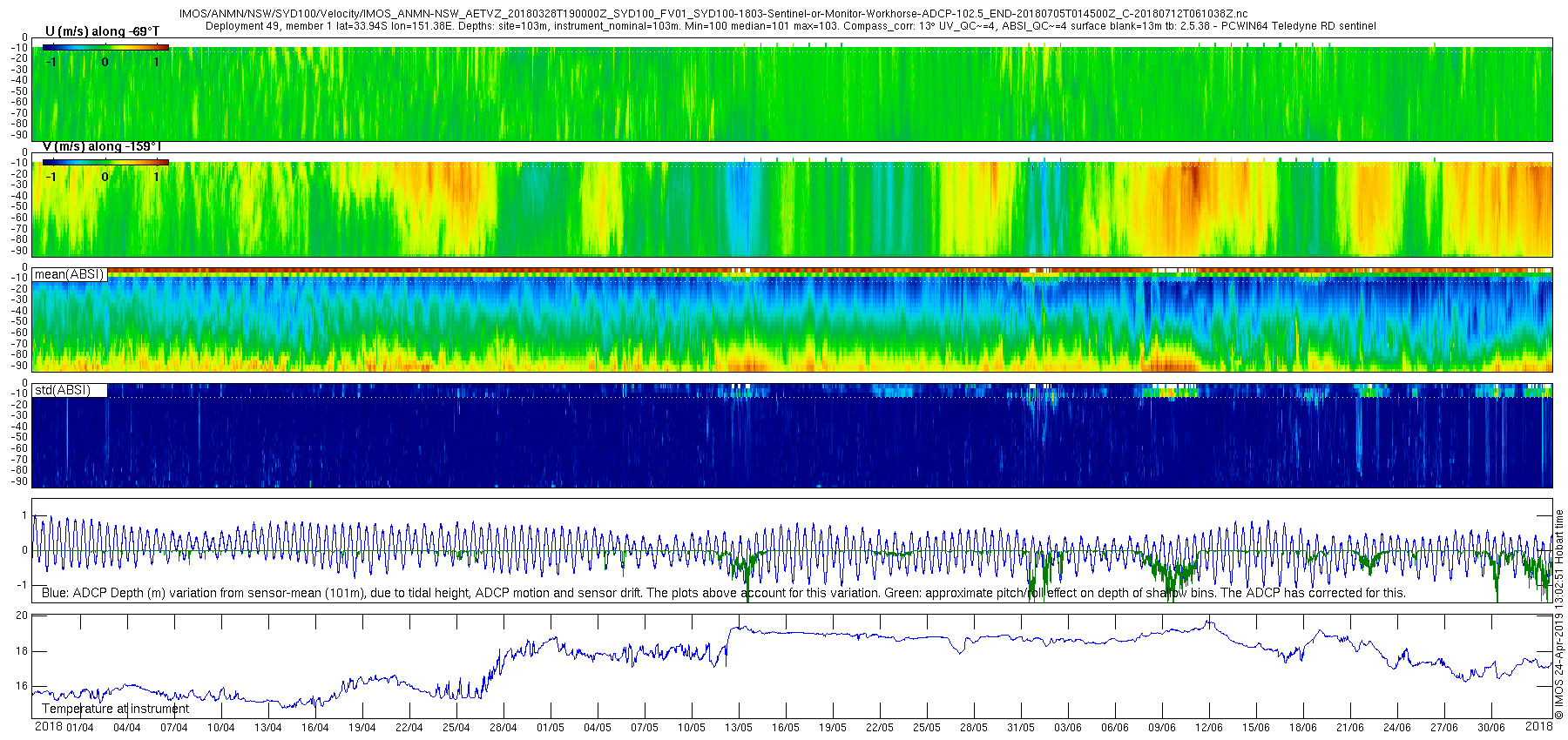Screen dimensions: 1568x740
Task: Select the 'V (m/s) along -159°T' panel title
Action: [x=102, y=146]
